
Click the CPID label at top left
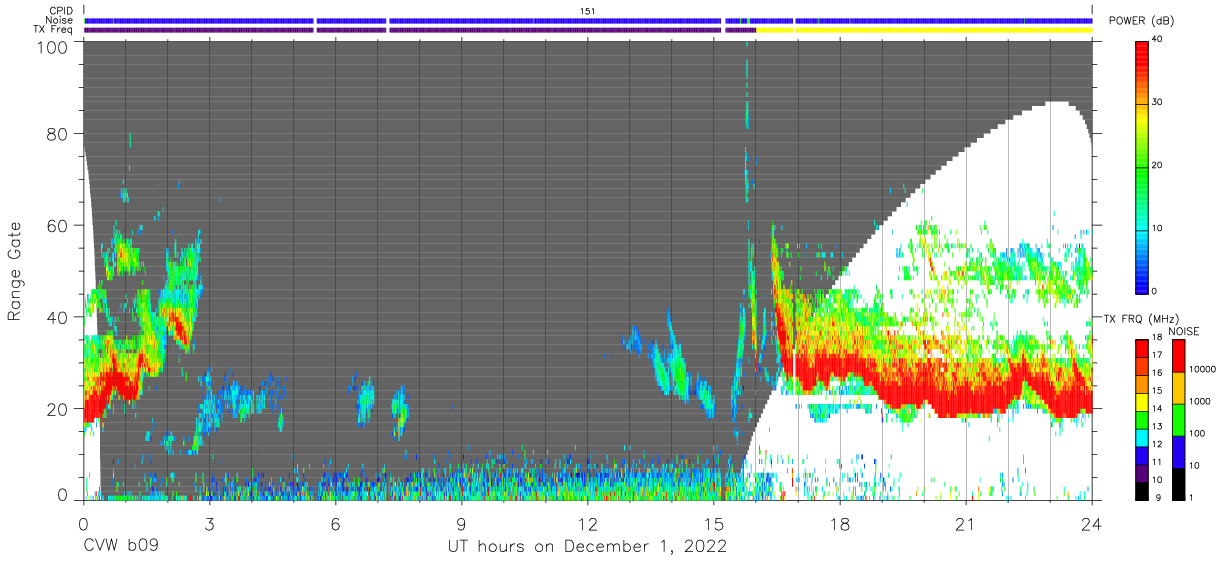(60, 10)
